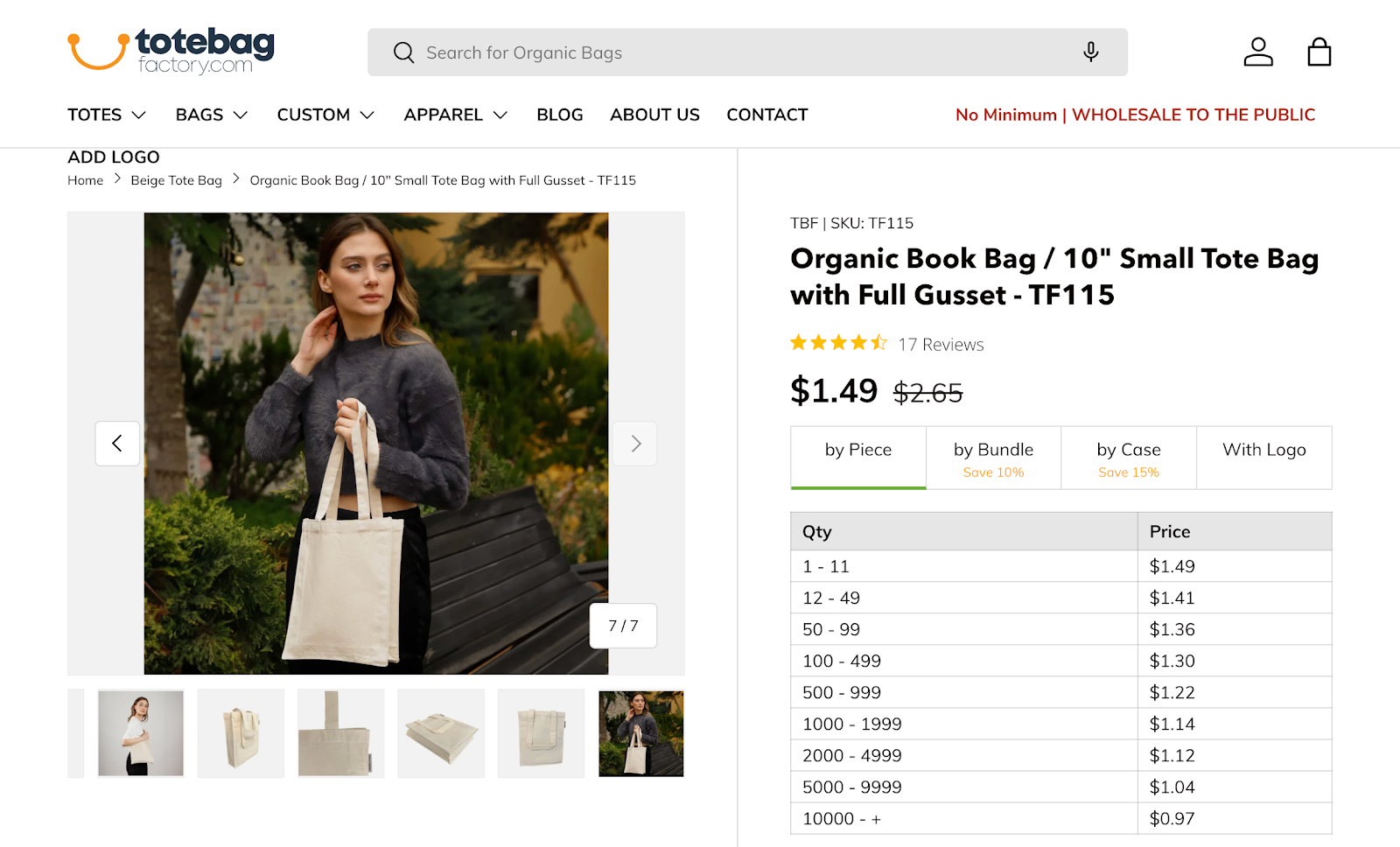Viewport: 1400px width, 847px height.
Task: Open the shopping cart icon
Action: tap(1319, 52)
